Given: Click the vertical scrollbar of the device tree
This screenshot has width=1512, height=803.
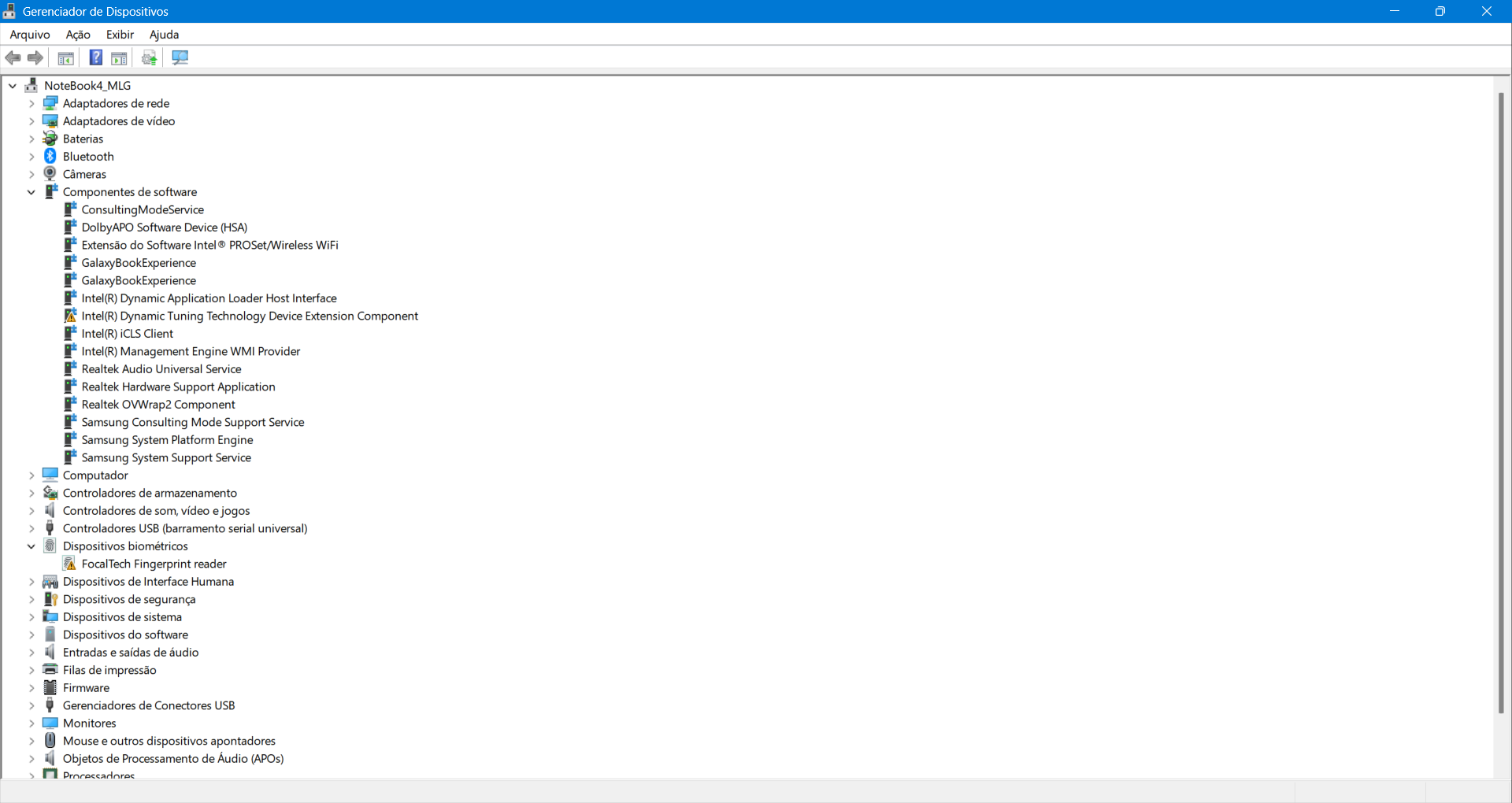Looking at the screenshot, I should click(x=1501, y=403).
